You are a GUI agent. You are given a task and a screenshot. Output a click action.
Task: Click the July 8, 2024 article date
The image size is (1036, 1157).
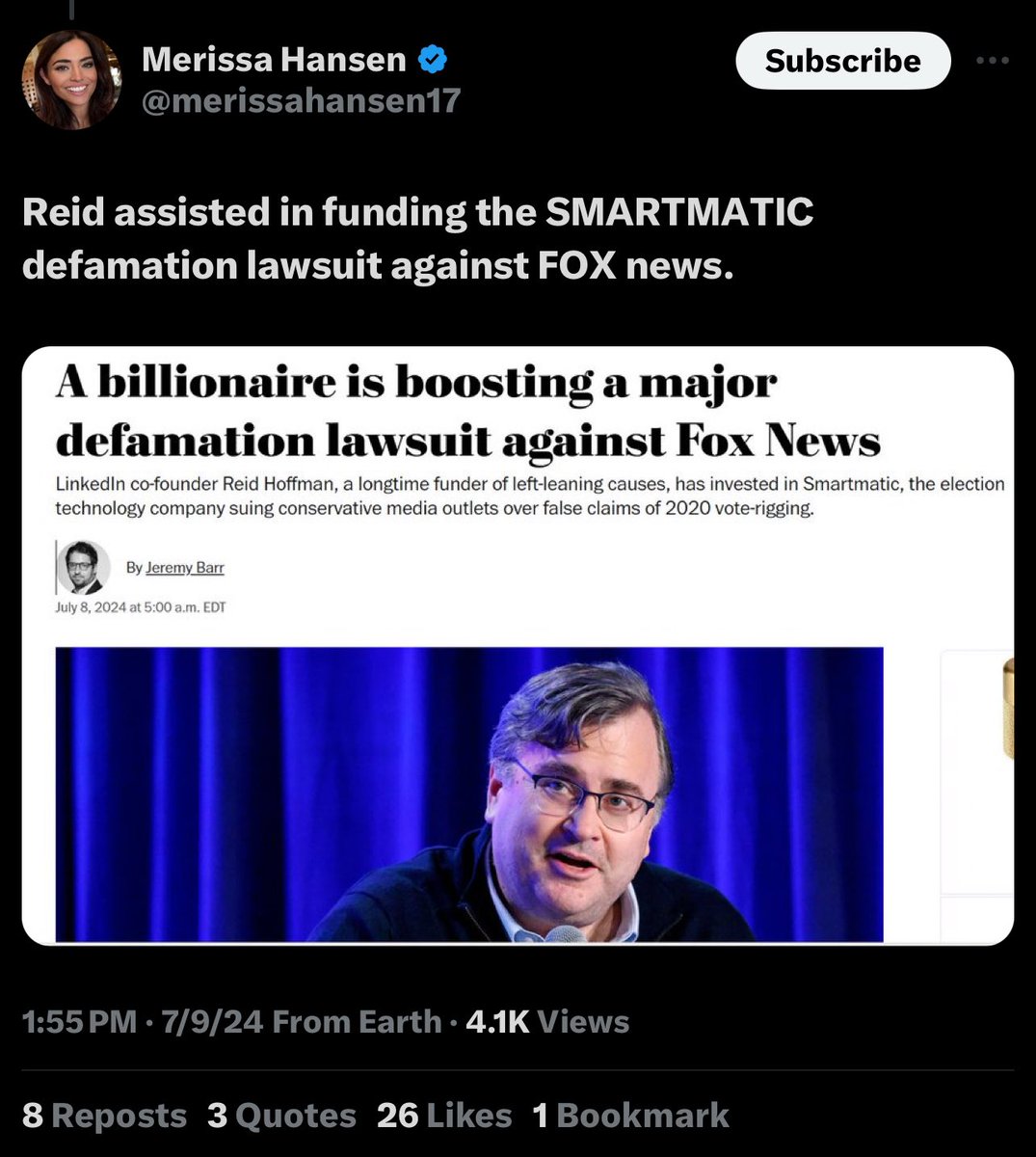coord(141,607)
